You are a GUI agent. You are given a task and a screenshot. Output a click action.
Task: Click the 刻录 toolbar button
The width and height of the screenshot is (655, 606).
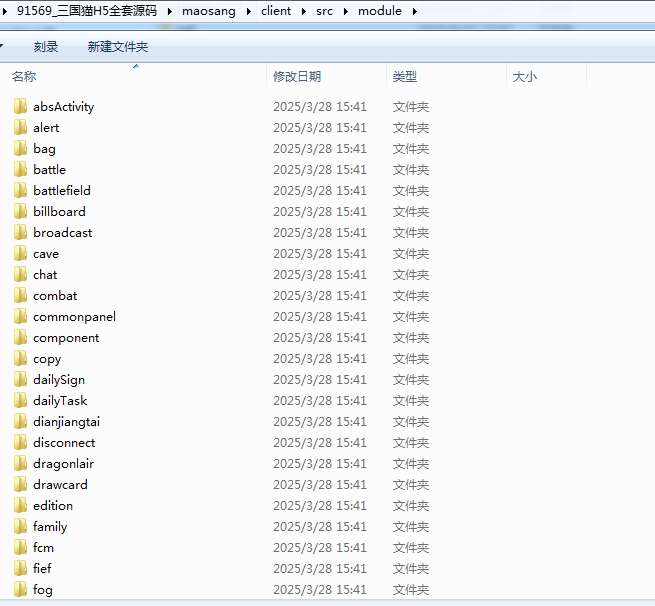click(46, 47)
